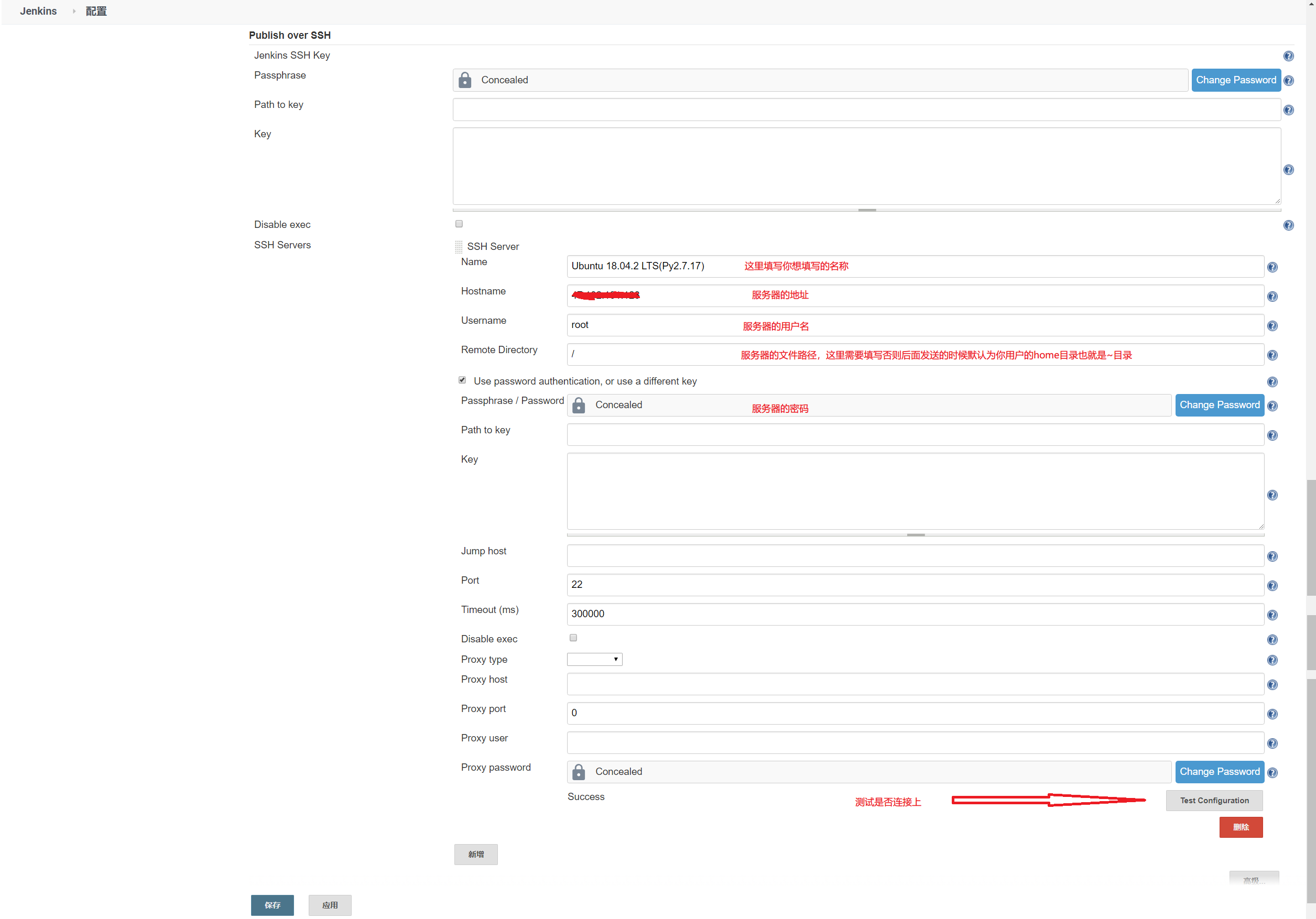Click the 配置 breadcrumb item

(96, 11)
